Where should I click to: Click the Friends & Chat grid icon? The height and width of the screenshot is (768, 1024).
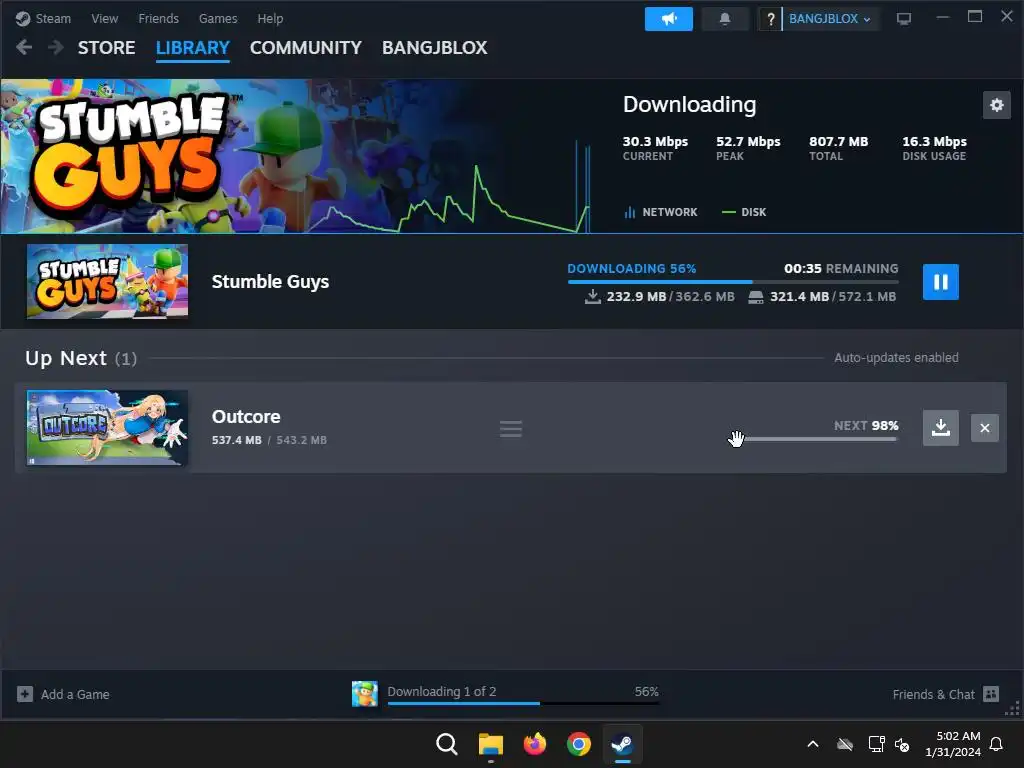point(991,694)
